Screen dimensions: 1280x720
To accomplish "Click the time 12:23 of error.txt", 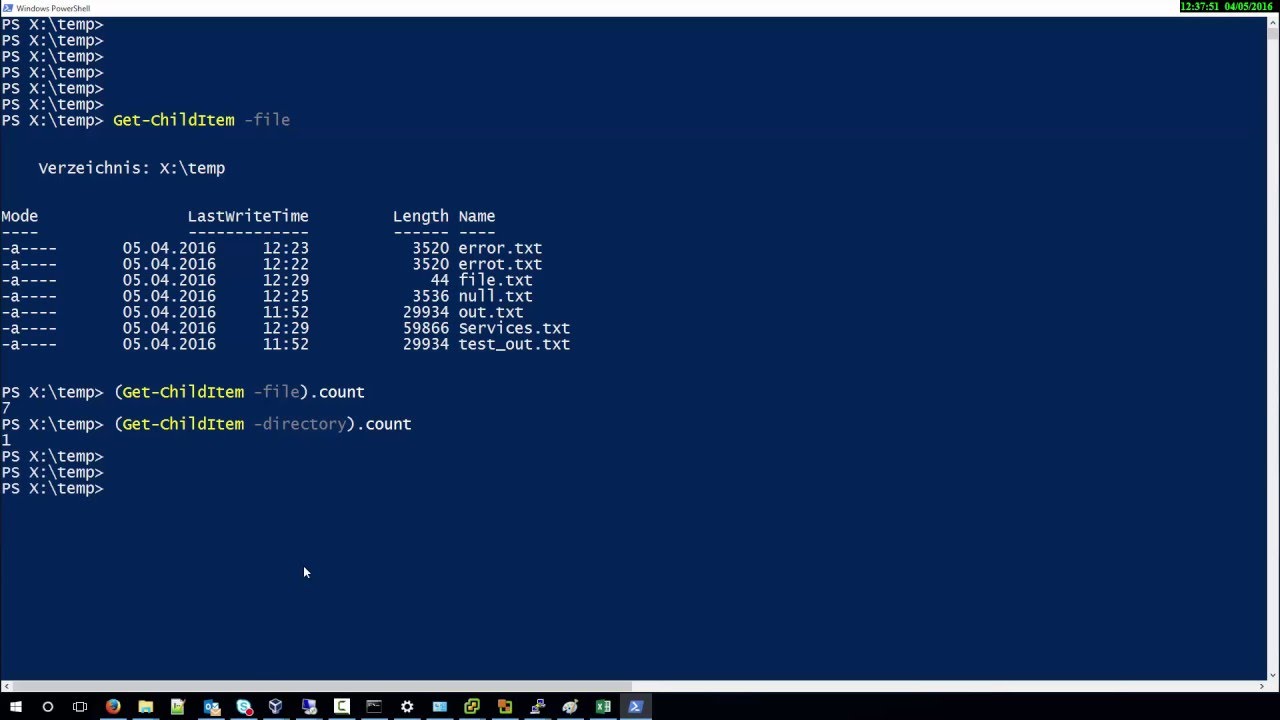I will pyautogui.click(x=285, y=248).
